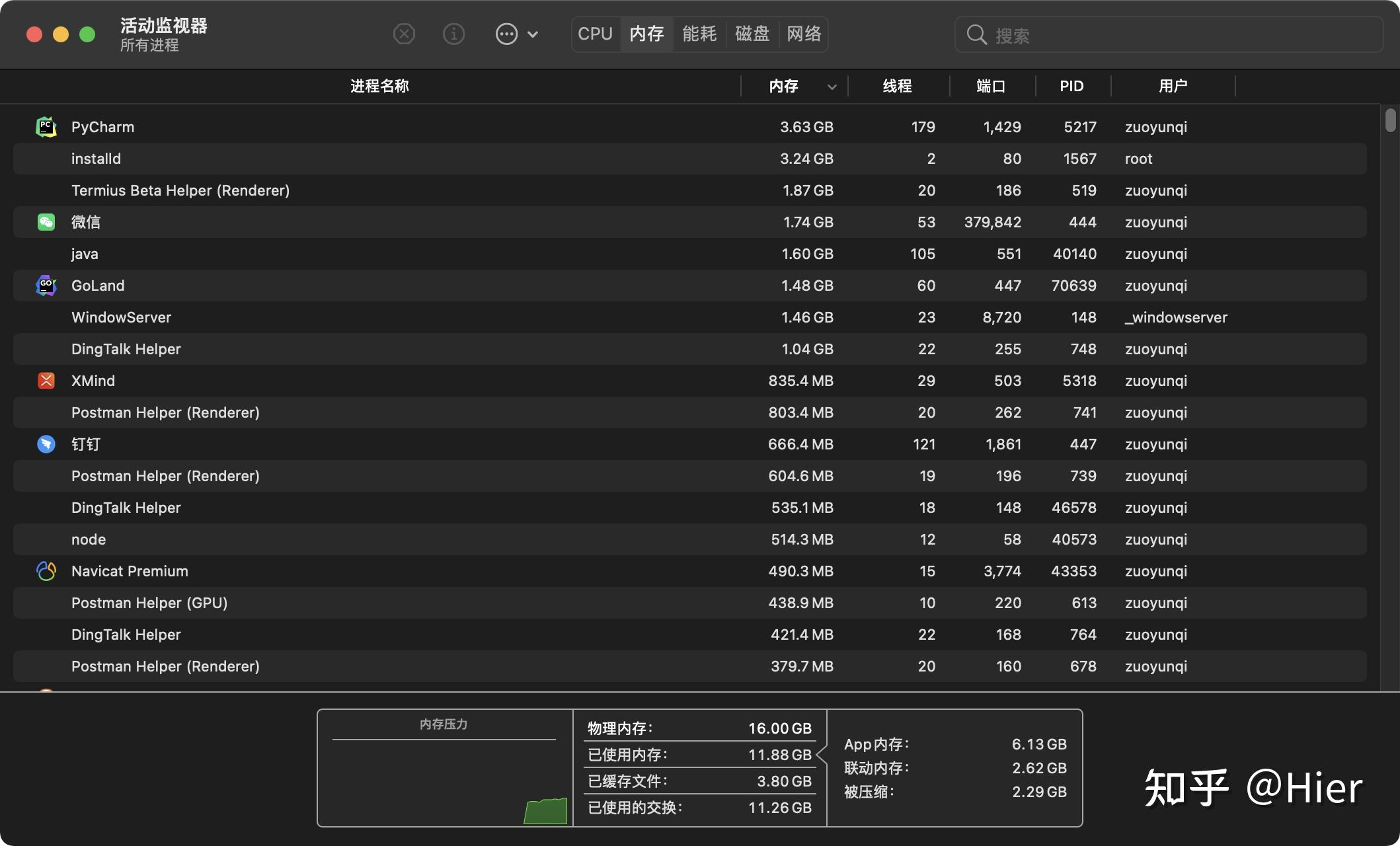The image size is (1400, 846).
Task: Click the magnifier icon in search field
Action: coord(976,35)
